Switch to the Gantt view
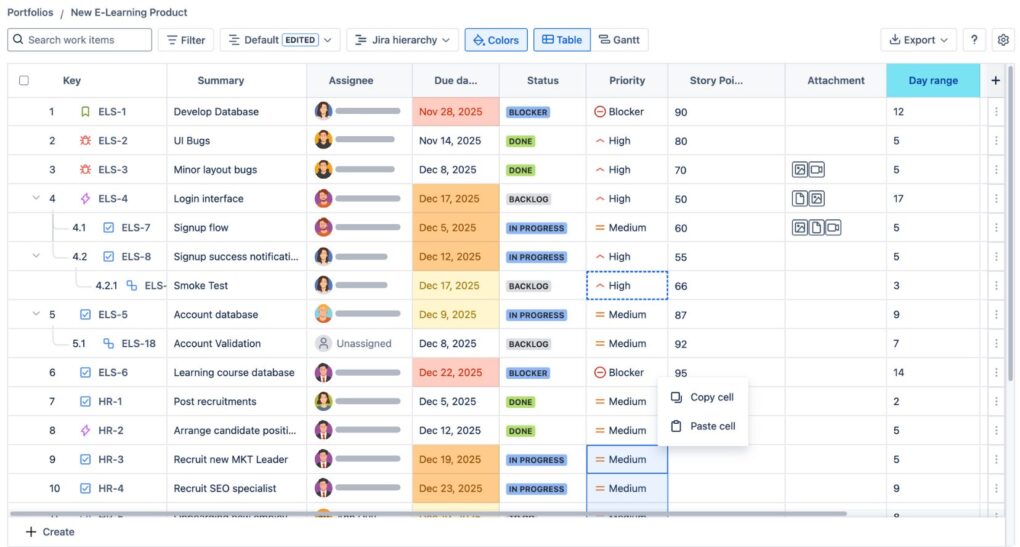 click(x=619, y=40)
